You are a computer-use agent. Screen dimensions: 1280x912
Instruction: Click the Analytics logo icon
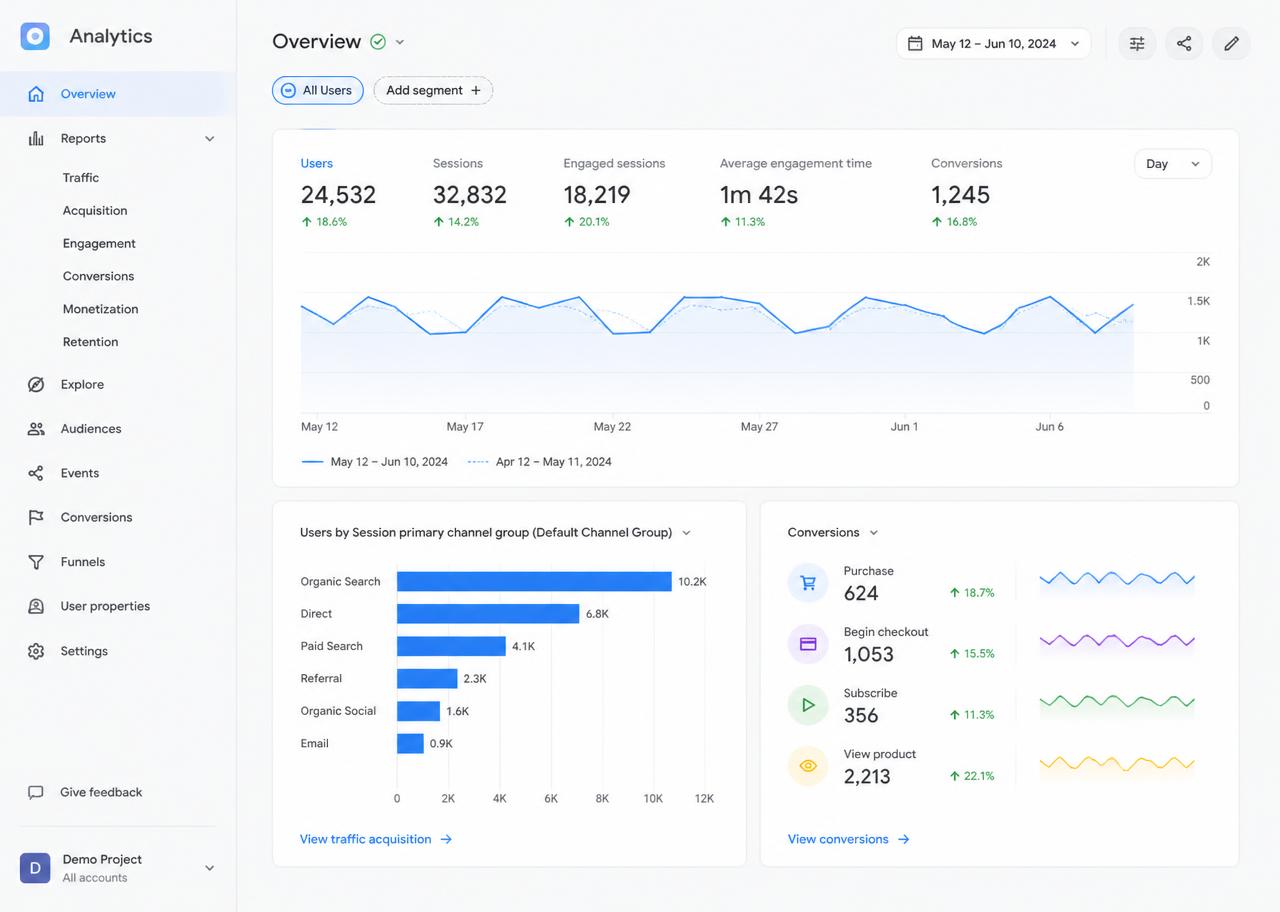tap(35, 36)
